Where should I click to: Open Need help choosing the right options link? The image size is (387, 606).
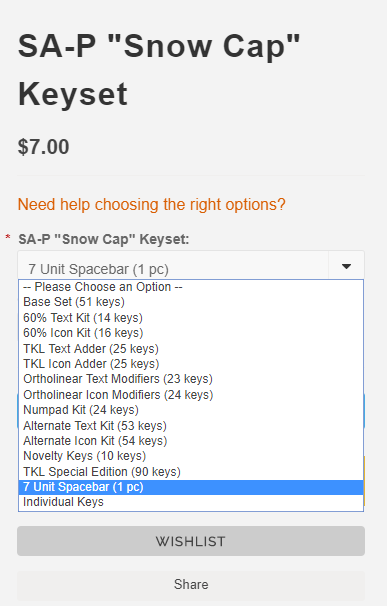pyautogui.click(x=152, y=204)
